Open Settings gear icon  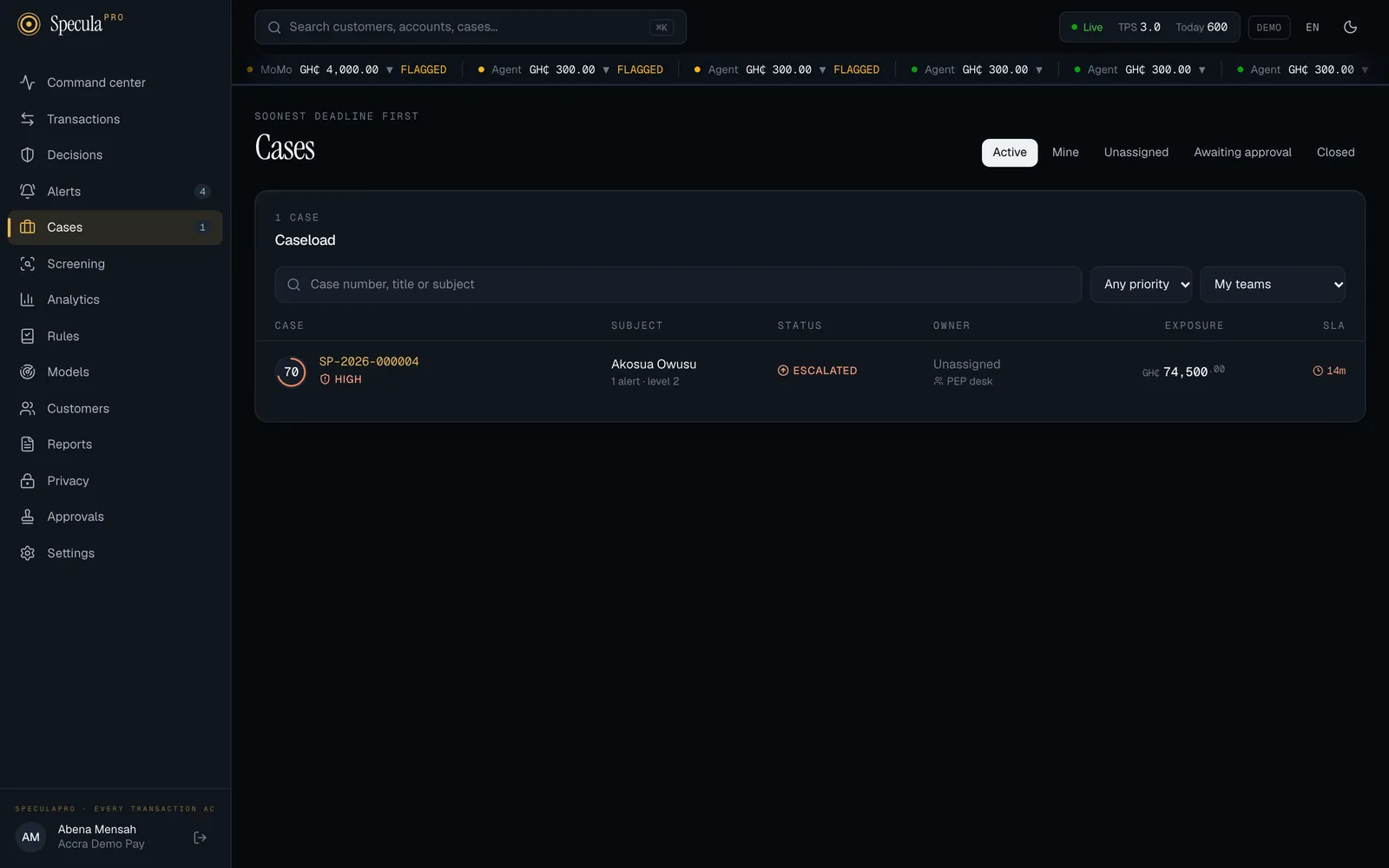pos(28,553)
